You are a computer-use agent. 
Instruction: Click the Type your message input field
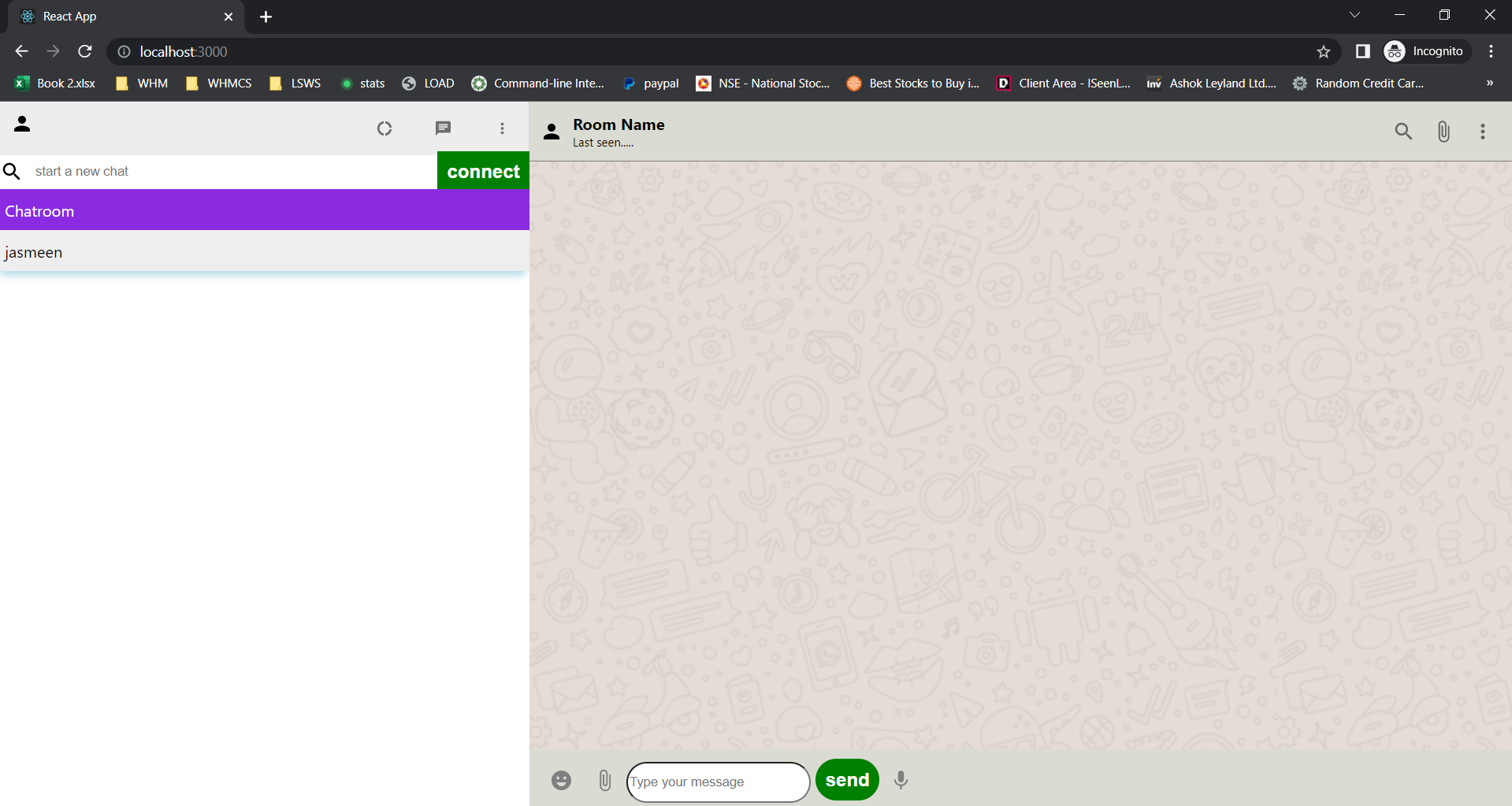[x=717, y=782]
